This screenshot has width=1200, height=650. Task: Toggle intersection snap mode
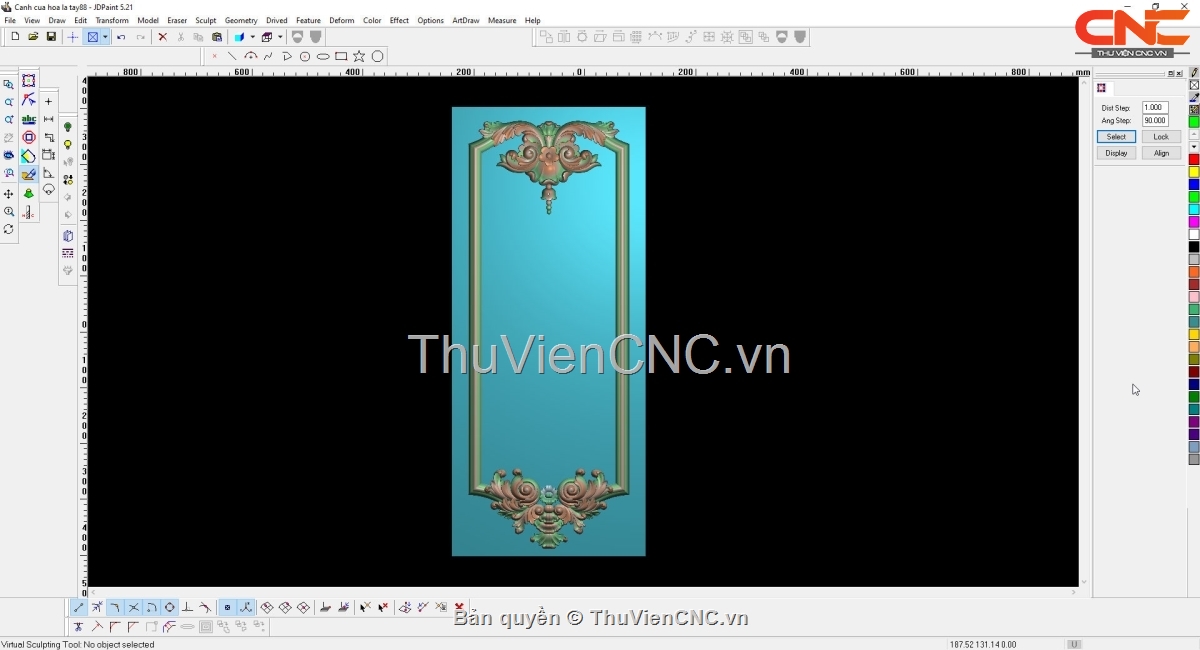[x=133, y=607]
